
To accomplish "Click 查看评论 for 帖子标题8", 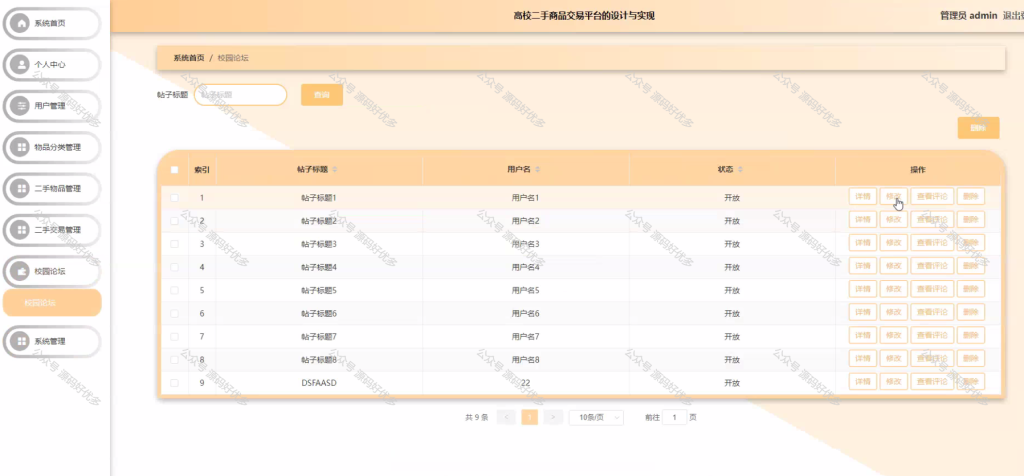I will [932, 359].
